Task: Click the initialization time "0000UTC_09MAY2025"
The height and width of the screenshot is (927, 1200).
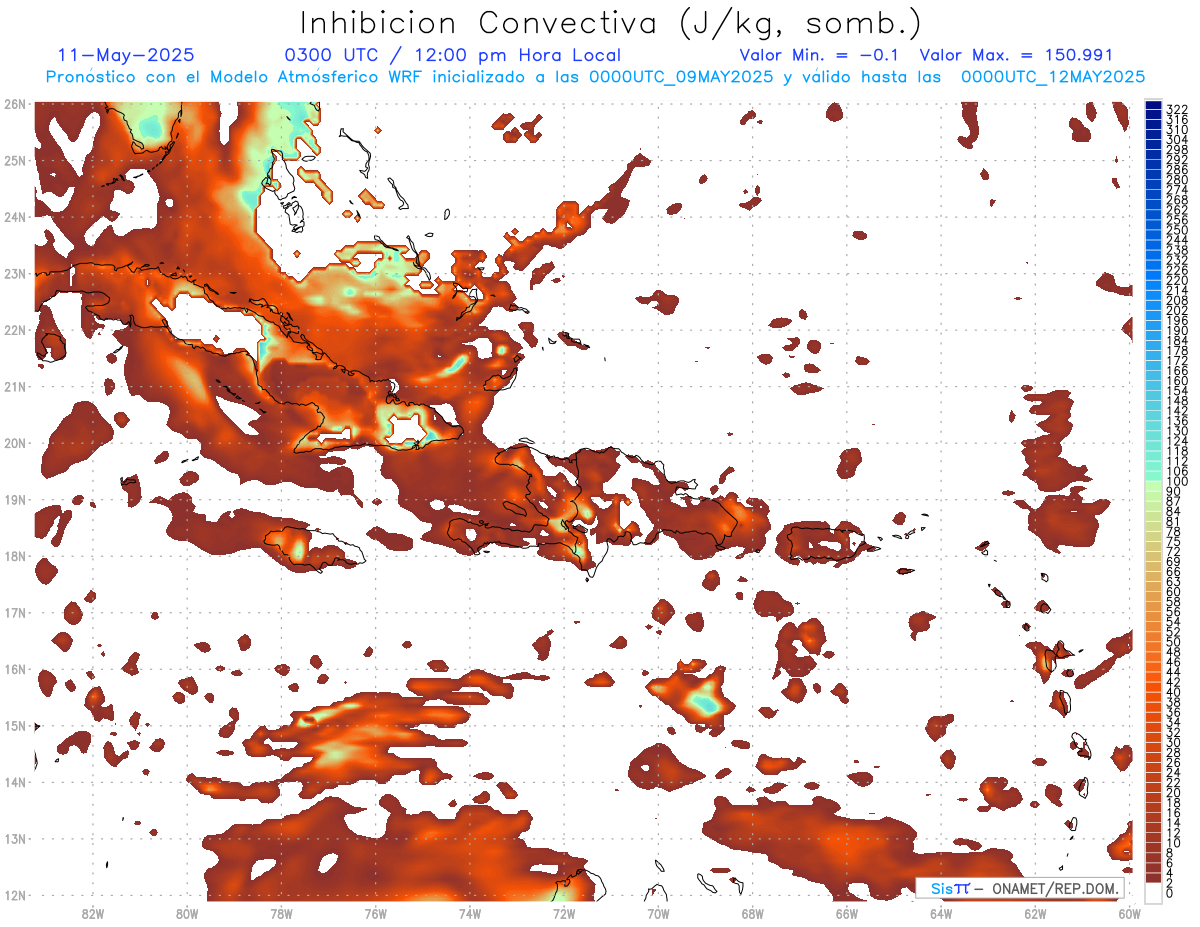Action: point(681,77)
